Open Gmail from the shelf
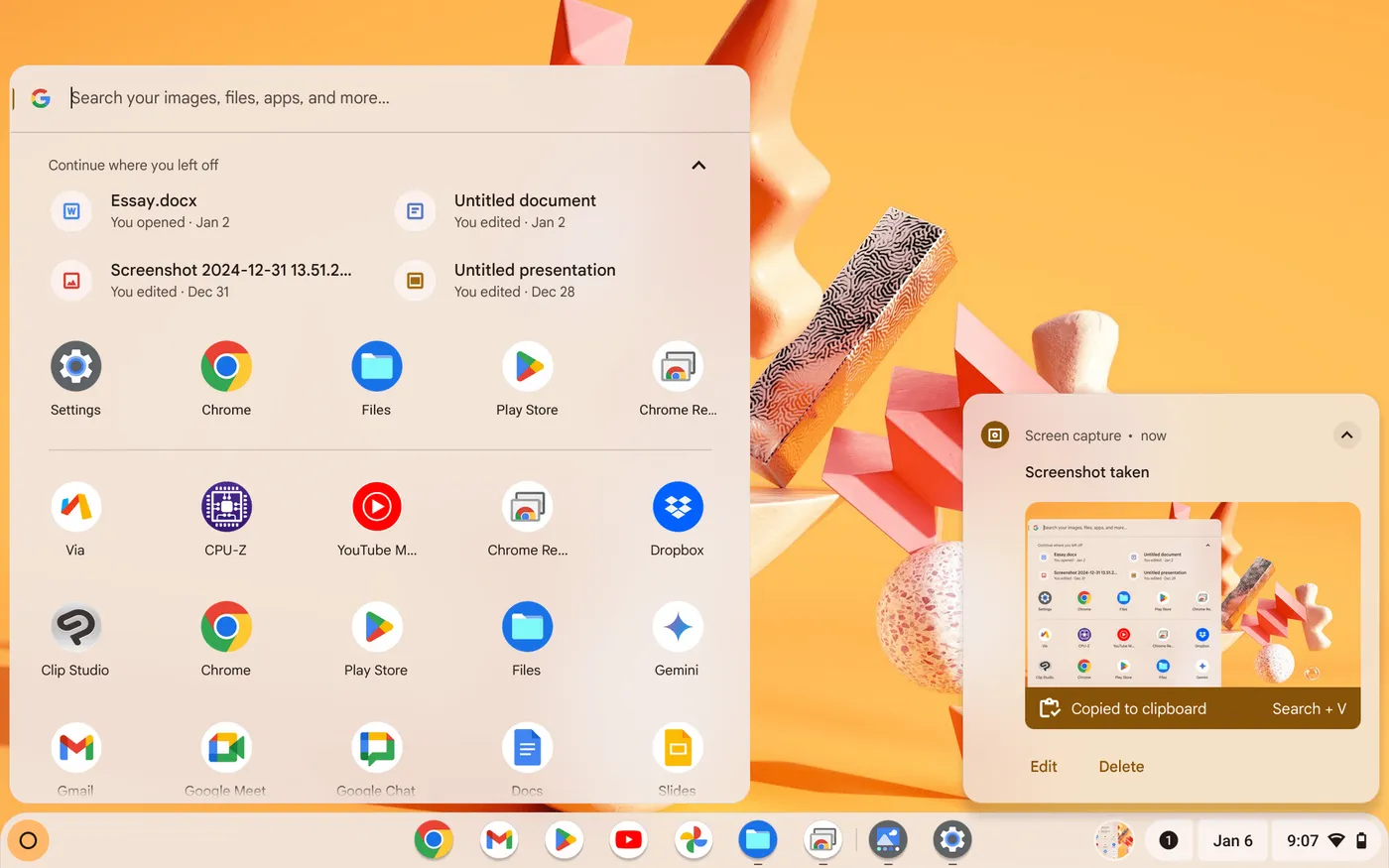1389x868 pixels. pyautogui.click(x=499, y=840)
